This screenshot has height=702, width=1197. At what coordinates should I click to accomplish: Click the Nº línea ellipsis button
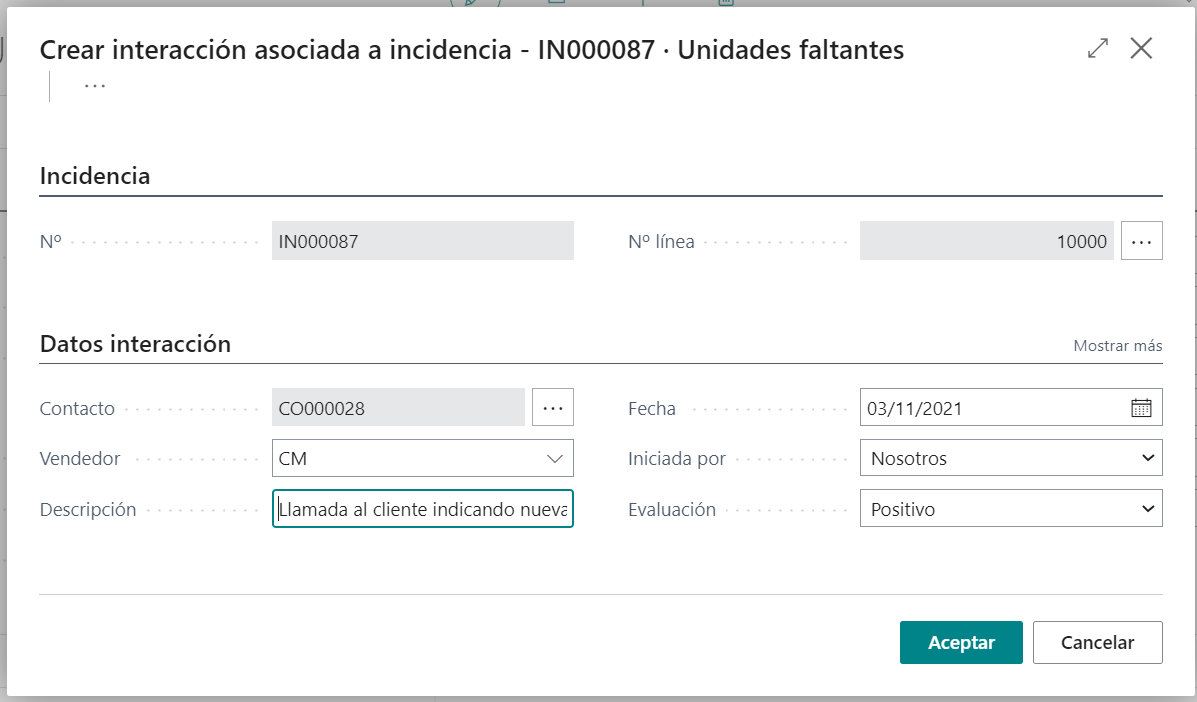pyautogui.click(x=1141, y=241)
